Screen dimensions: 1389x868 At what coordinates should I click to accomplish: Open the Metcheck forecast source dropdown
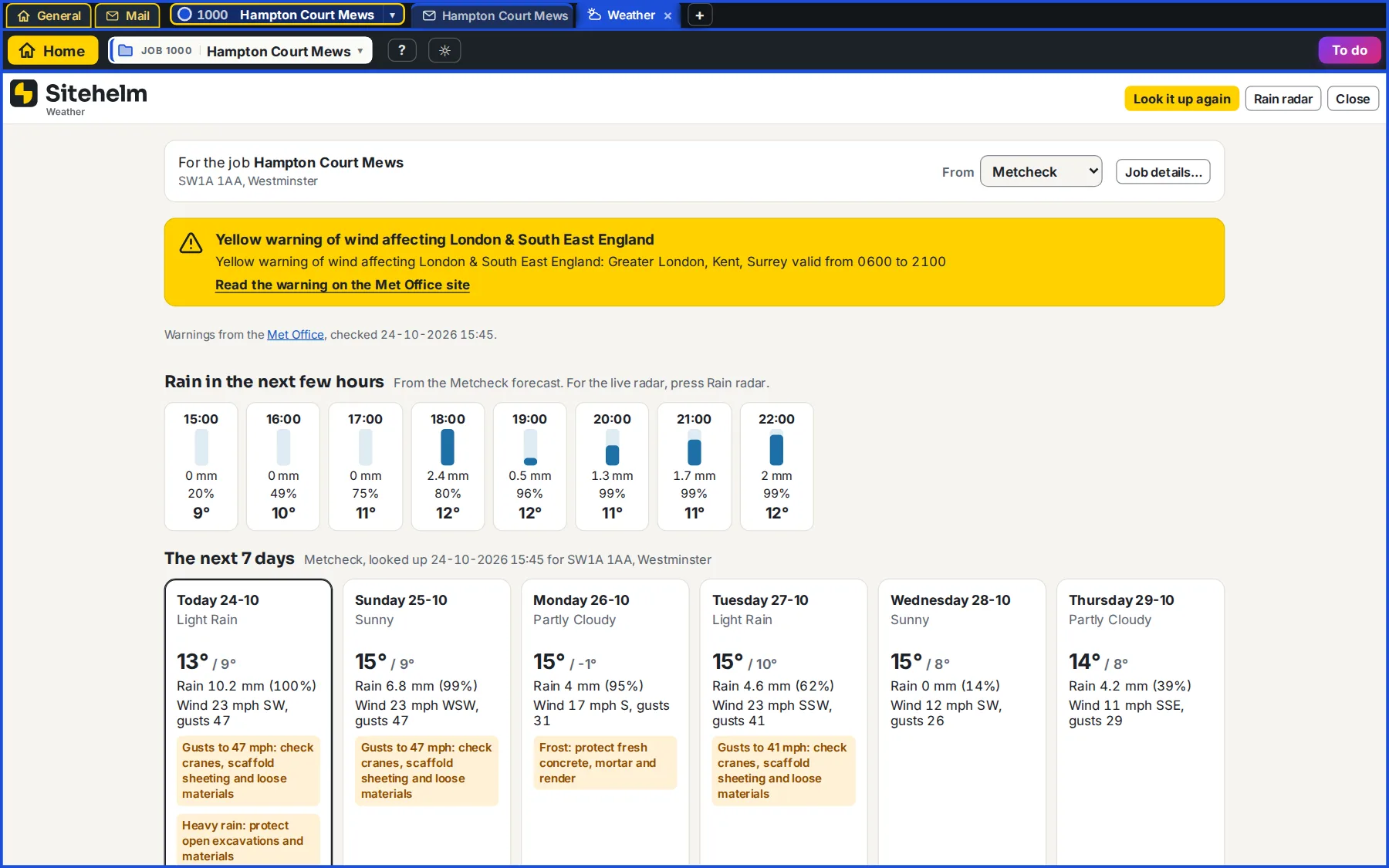pos(1041,171)
